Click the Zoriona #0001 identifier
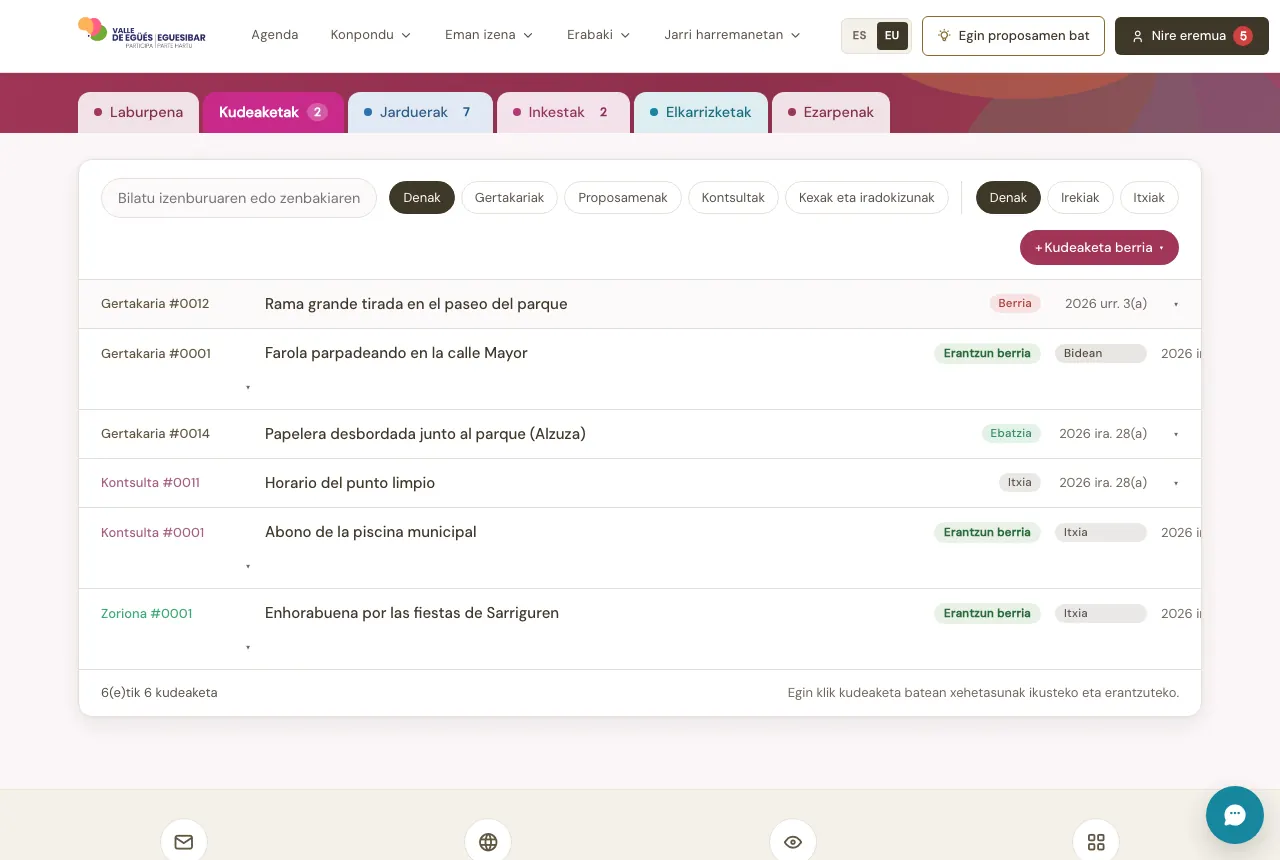This screenshot has height=860, width=1280. tap(147, 613)
